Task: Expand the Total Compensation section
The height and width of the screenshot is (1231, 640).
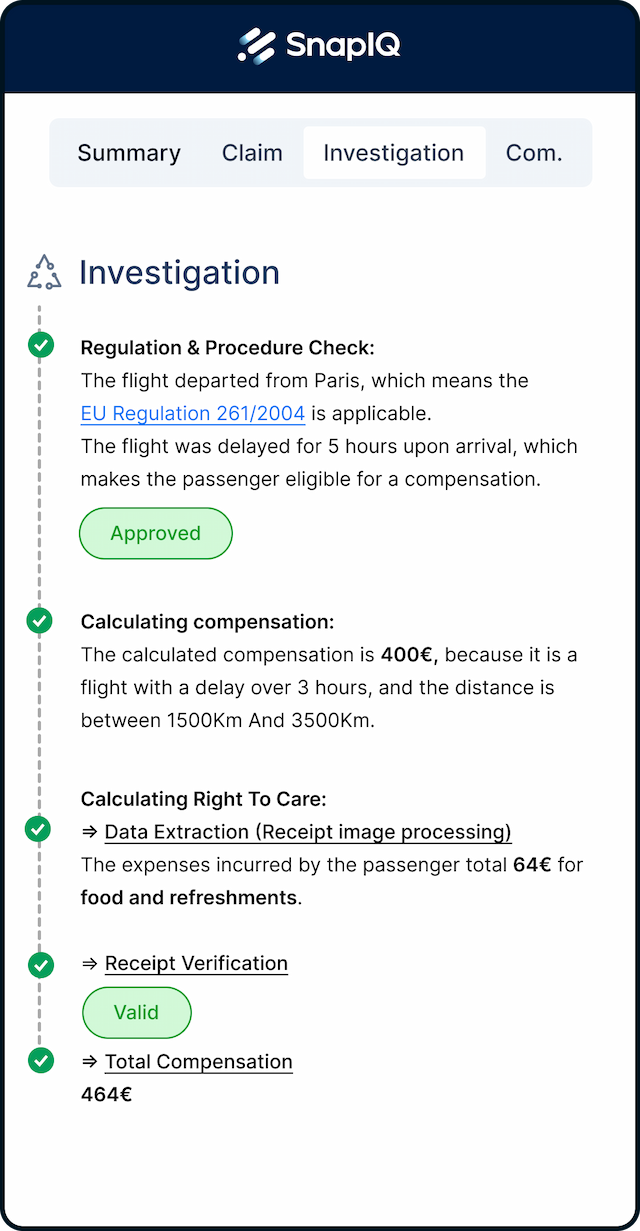Action: pyautogui.click(x=198, y=1062)
